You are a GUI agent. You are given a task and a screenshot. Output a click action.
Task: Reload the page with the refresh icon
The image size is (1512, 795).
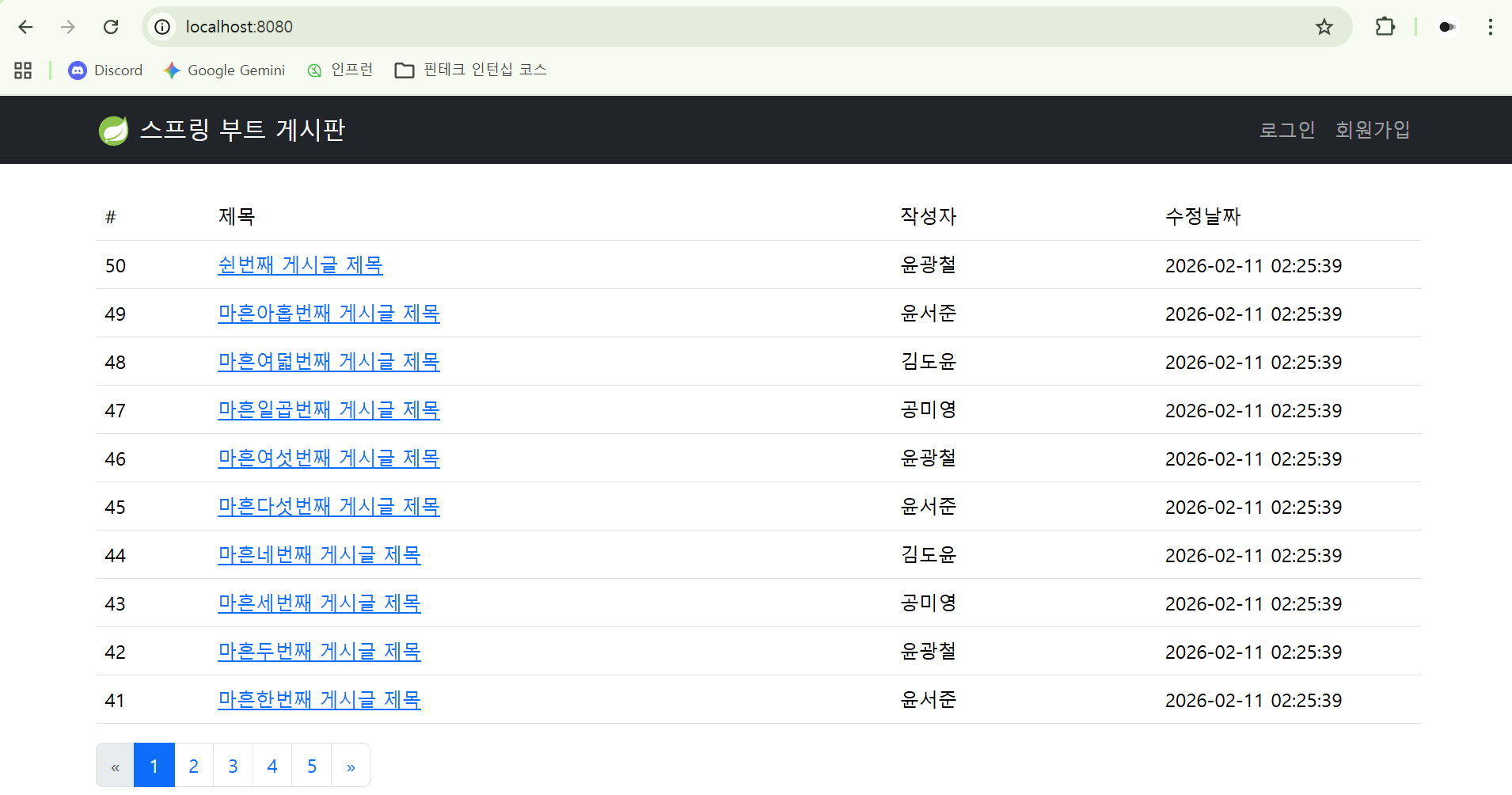pos(111,27)
